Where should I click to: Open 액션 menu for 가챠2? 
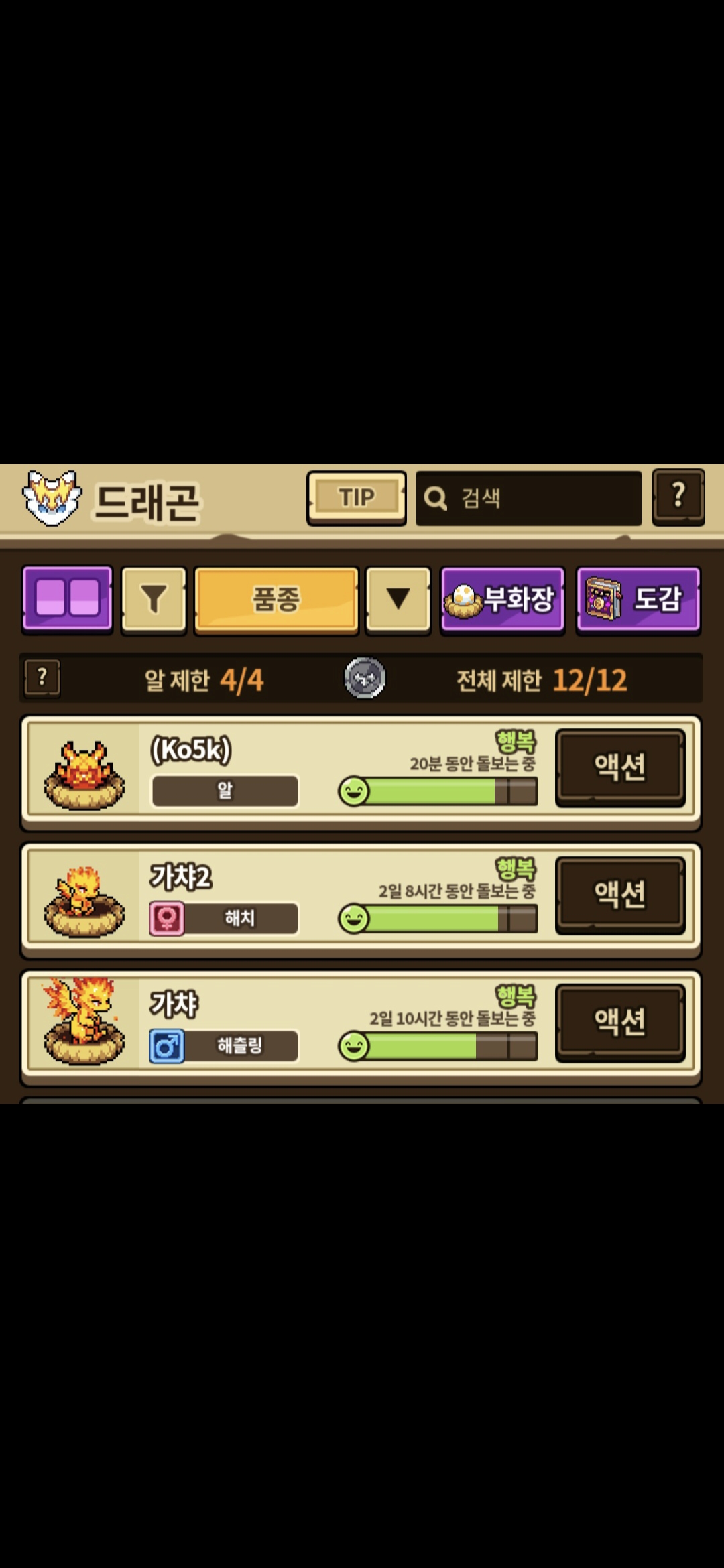[x=620, y=894]
